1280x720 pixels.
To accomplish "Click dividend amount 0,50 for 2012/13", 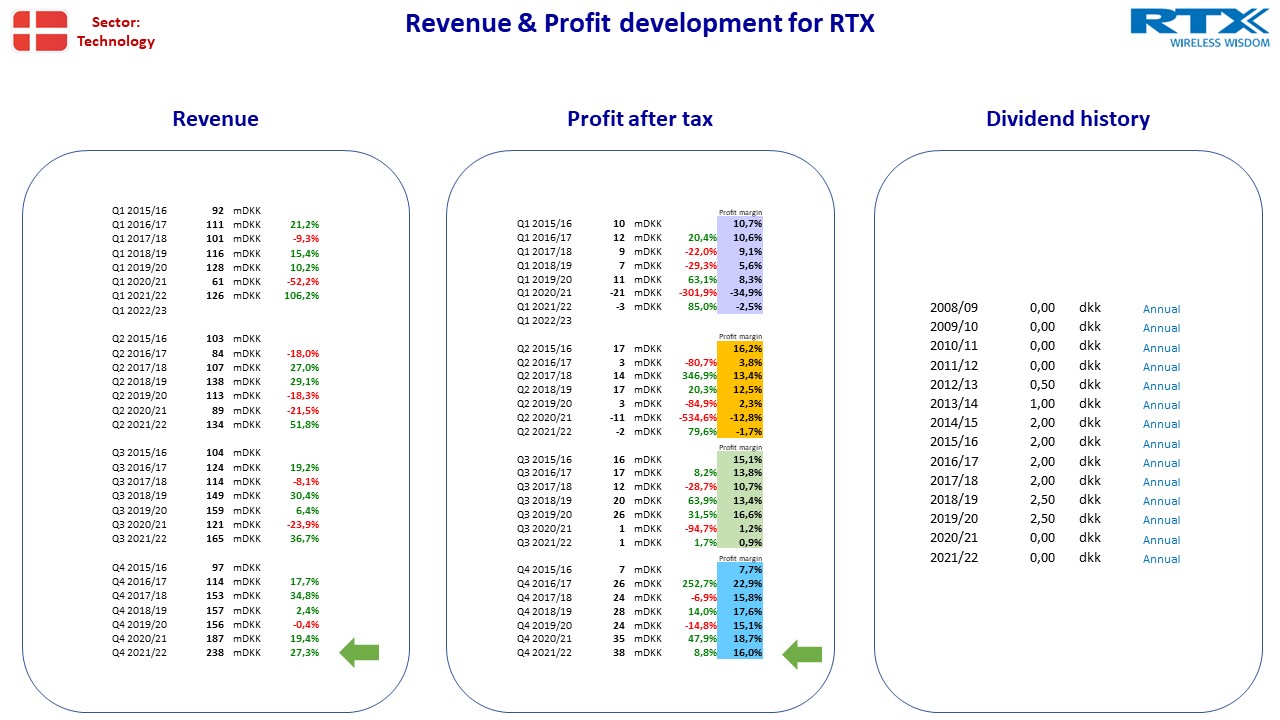I will tap(1042, 385).
